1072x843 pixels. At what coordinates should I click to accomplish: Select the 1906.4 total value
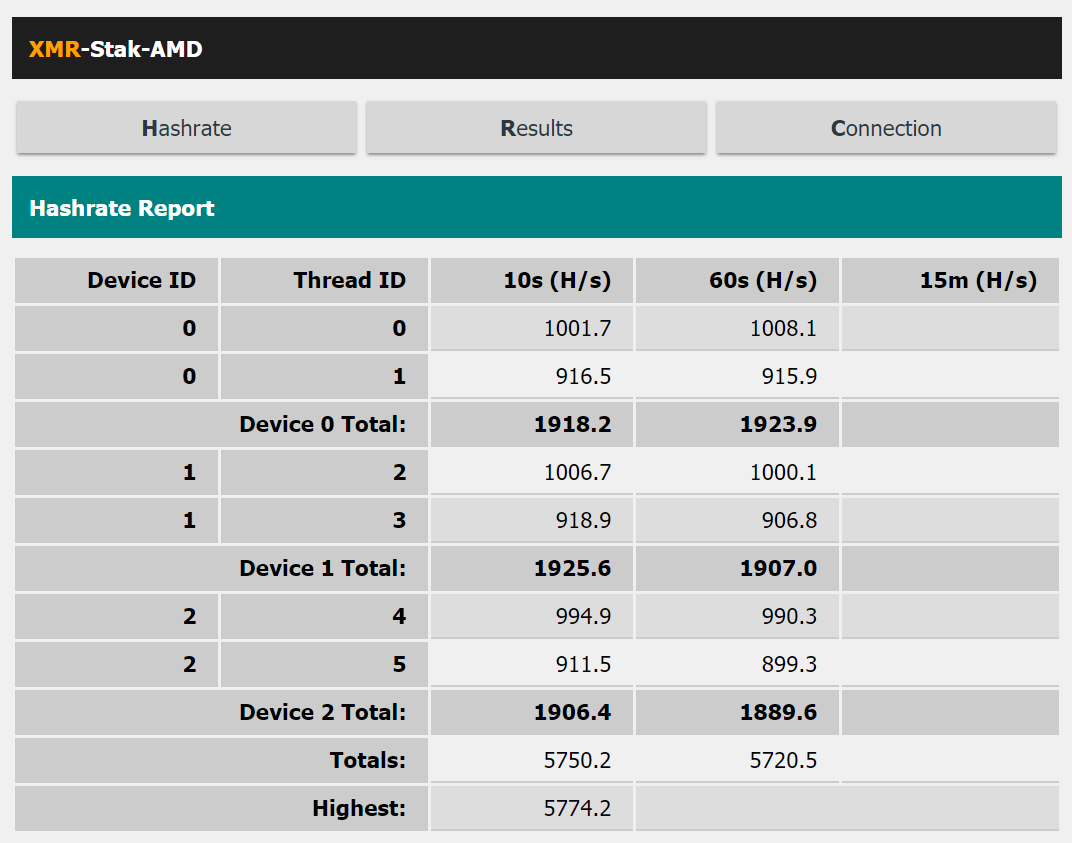[x=573, y=712]
